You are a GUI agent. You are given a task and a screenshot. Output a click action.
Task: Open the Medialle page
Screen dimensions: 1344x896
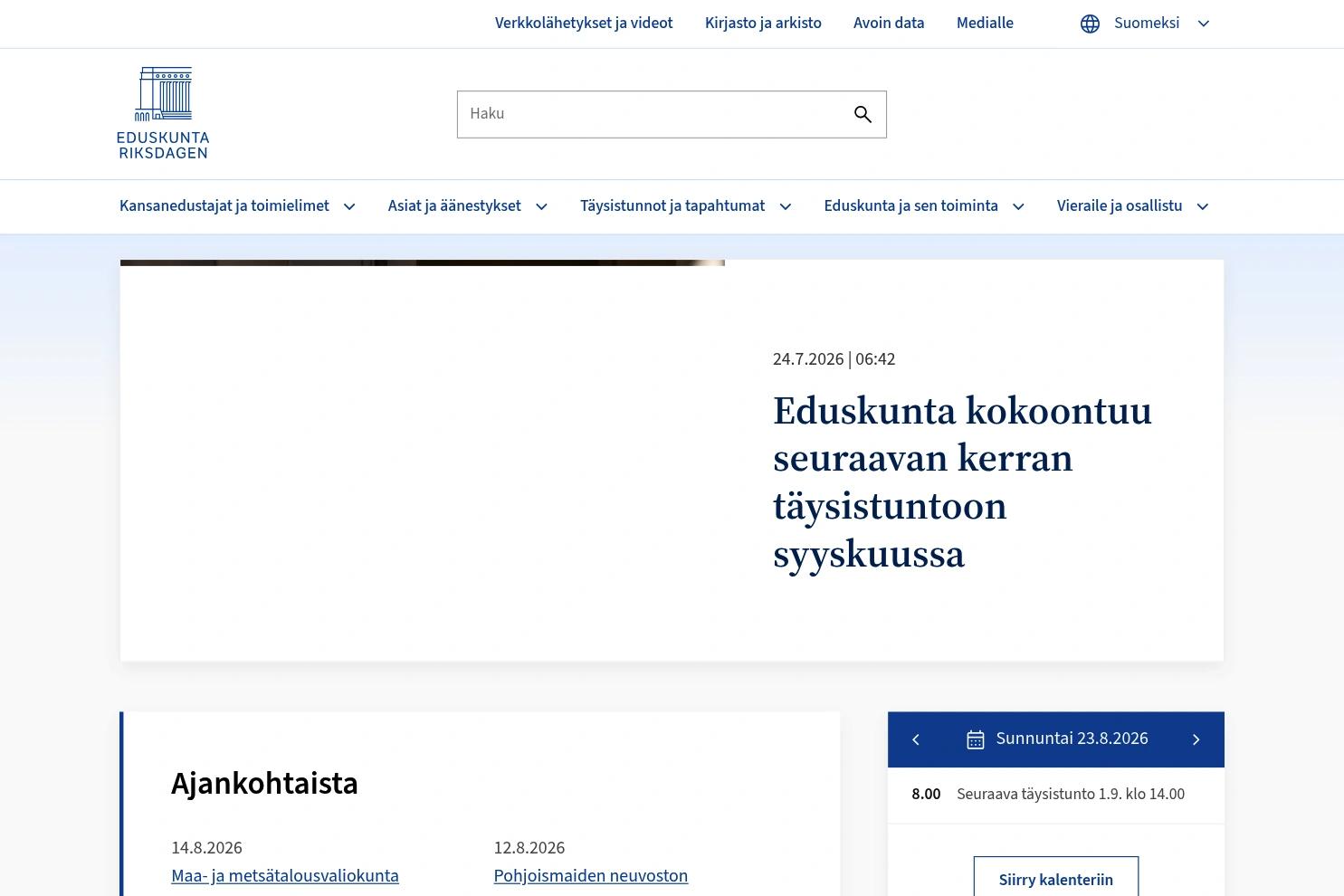coord(985,24)
